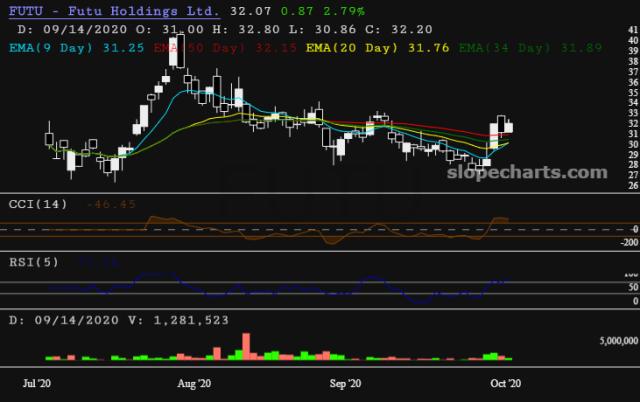Select the percent change 2.79%
This screenshot has width=640, height=402.
click(344, 11)
